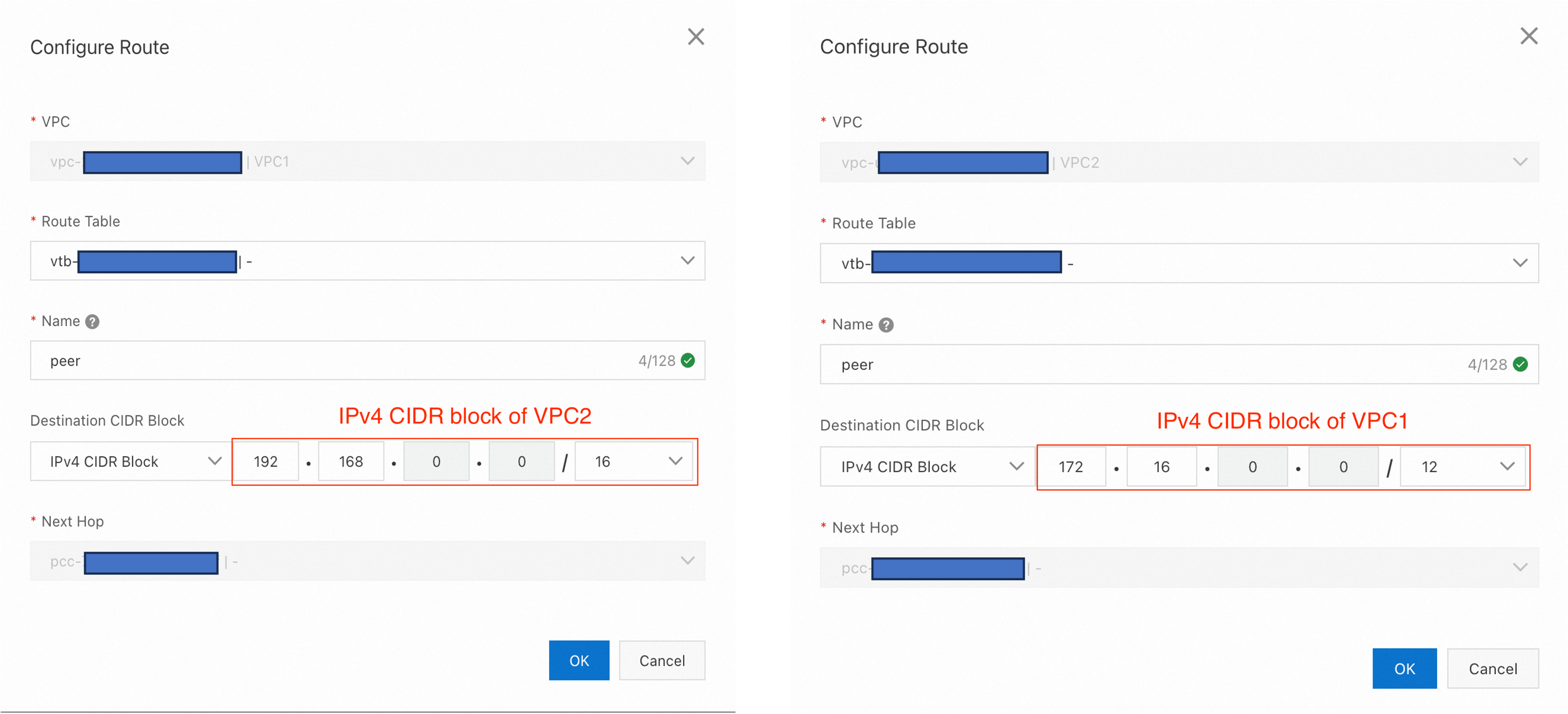Click Name help icon in right dialog
The width and height of the screenshot is (1568, 714).
click(x=886, y=325)
